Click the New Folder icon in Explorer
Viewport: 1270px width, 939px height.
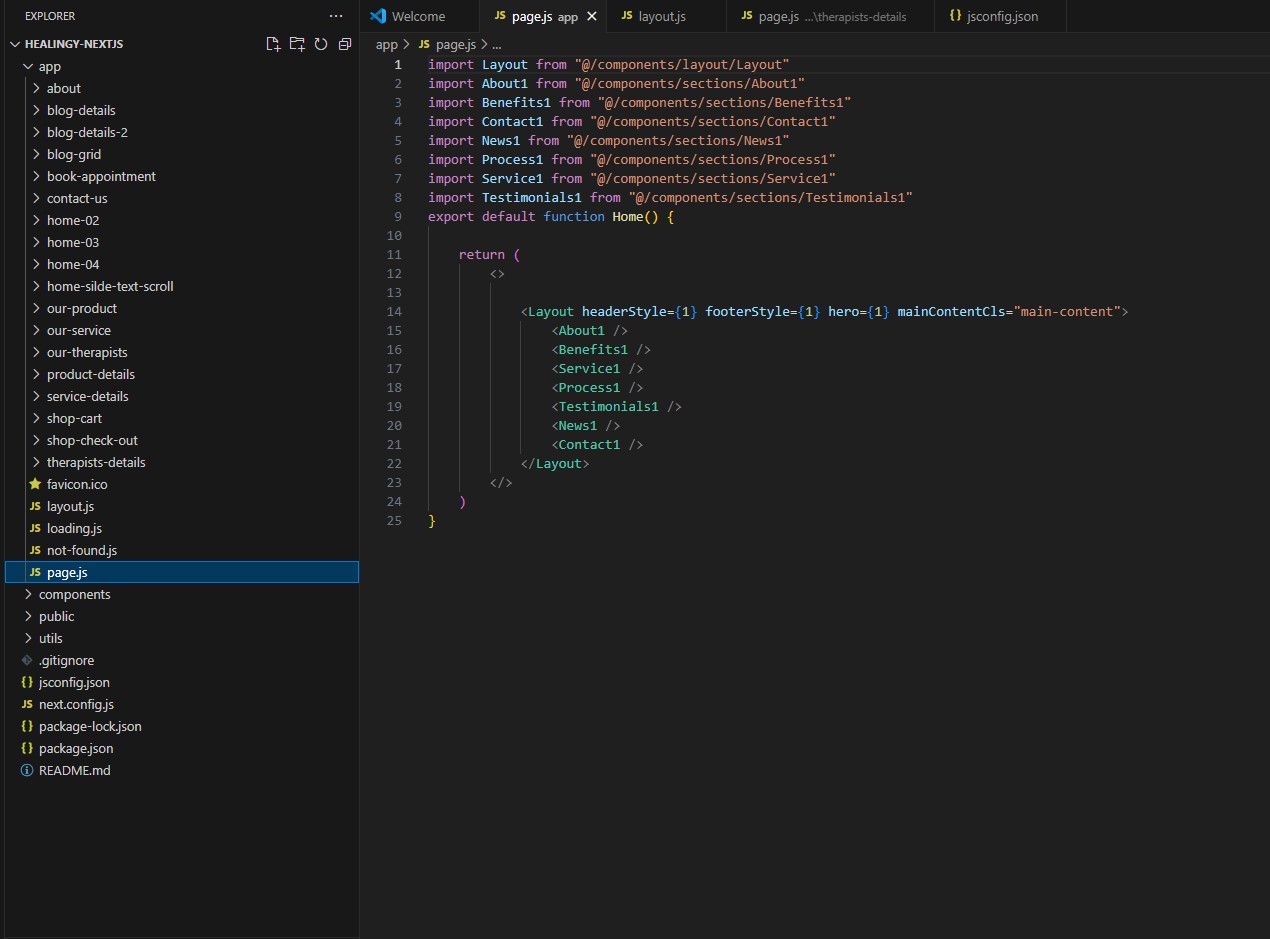tap(297, 44)
